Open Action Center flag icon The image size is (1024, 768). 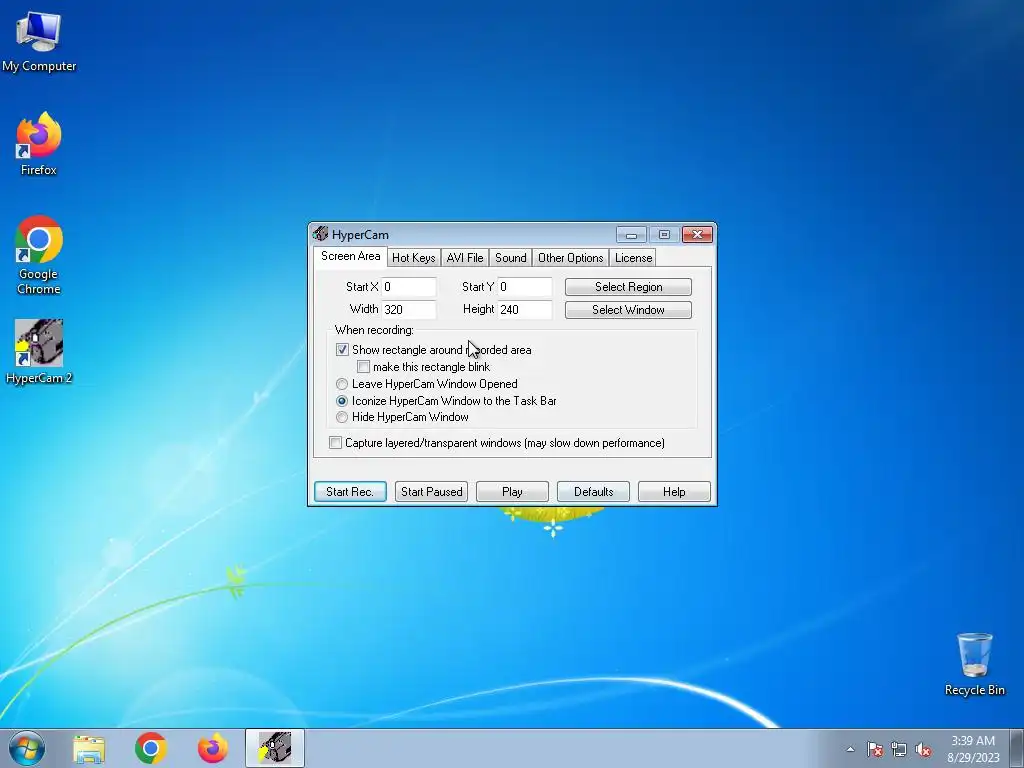[x=875, y=749]
